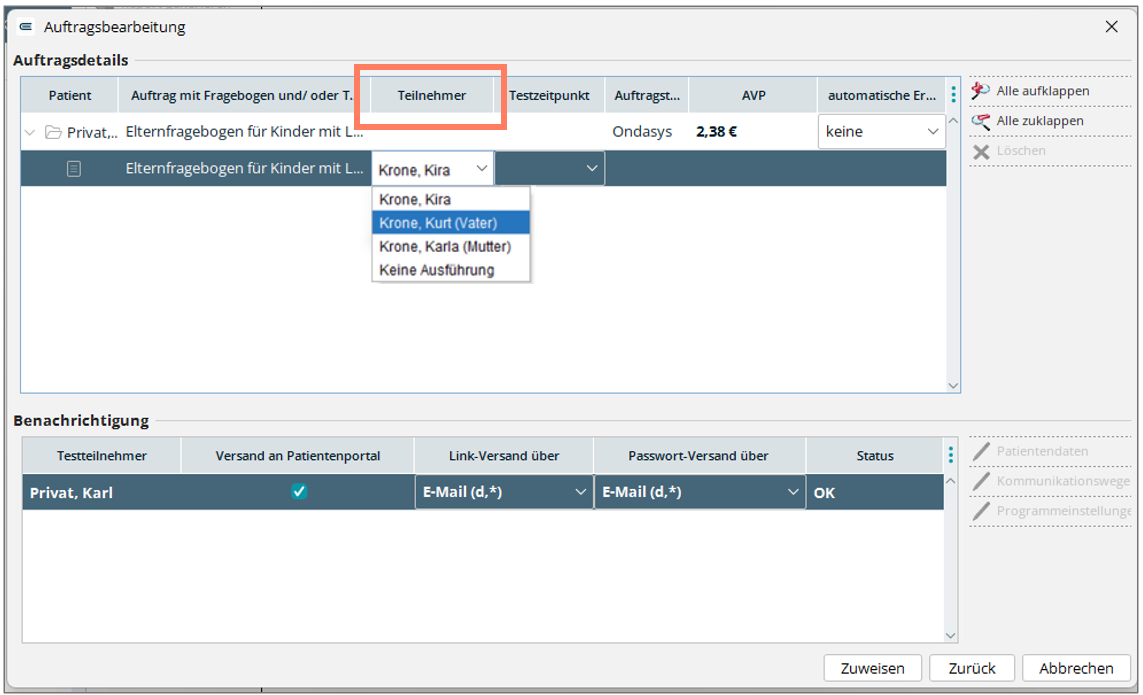1143x695 pixels.
Task: Click the Teilnehmer column header
Action: tap(432, 96)
